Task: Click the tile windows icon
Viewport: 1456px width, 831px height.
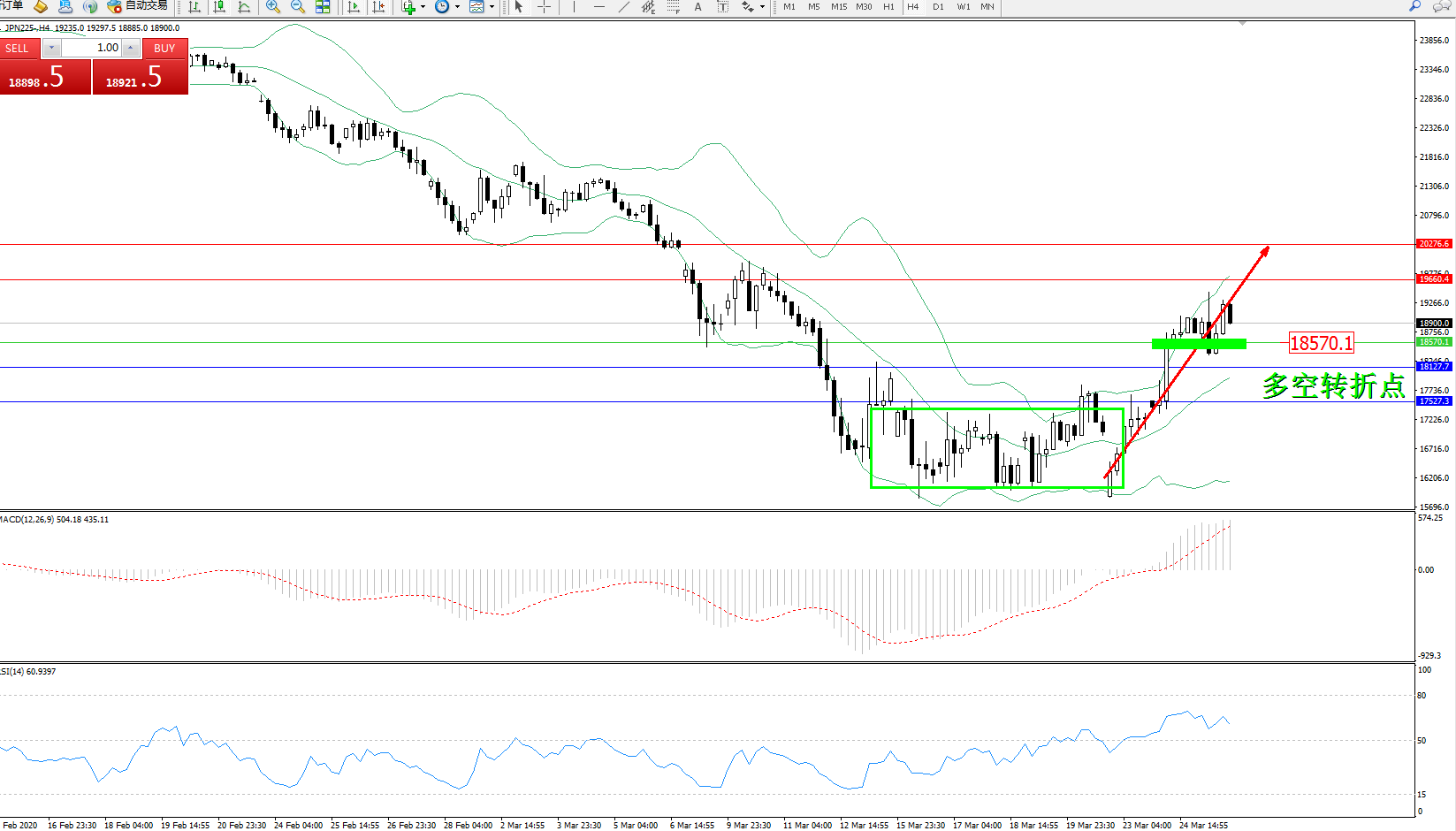Action: click(x=323, y=7)
